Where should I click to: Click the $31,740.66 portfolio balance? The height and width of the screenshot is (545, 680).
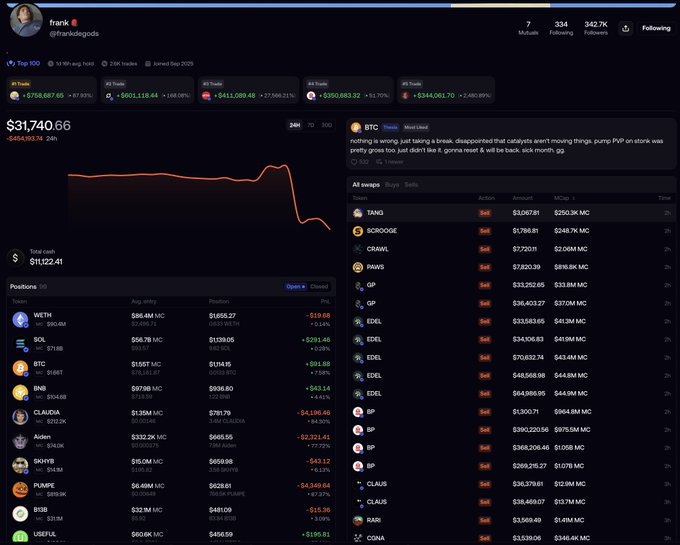[38, 125]
